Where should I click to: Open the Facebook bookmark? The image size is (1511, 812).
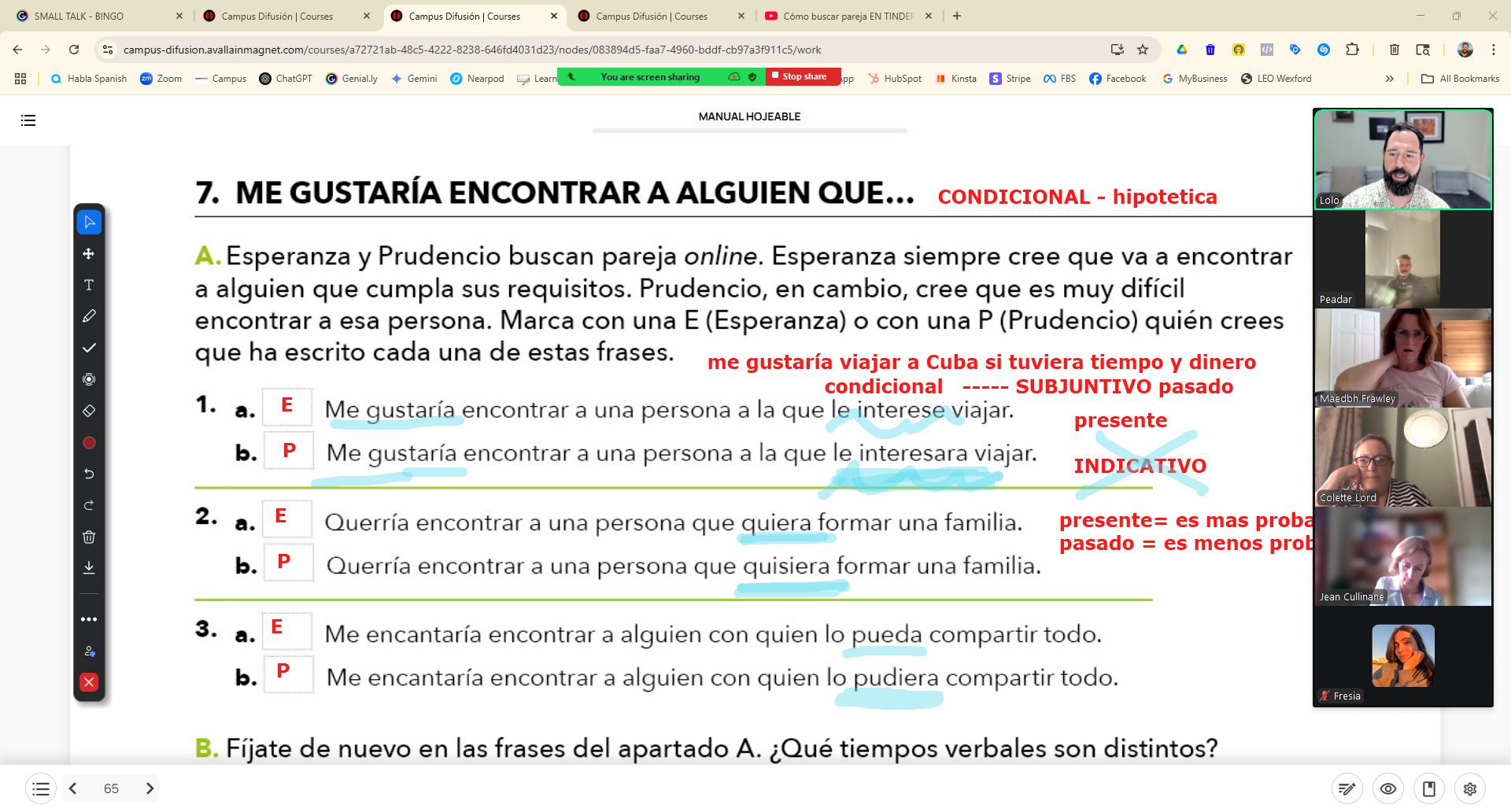1118,79
